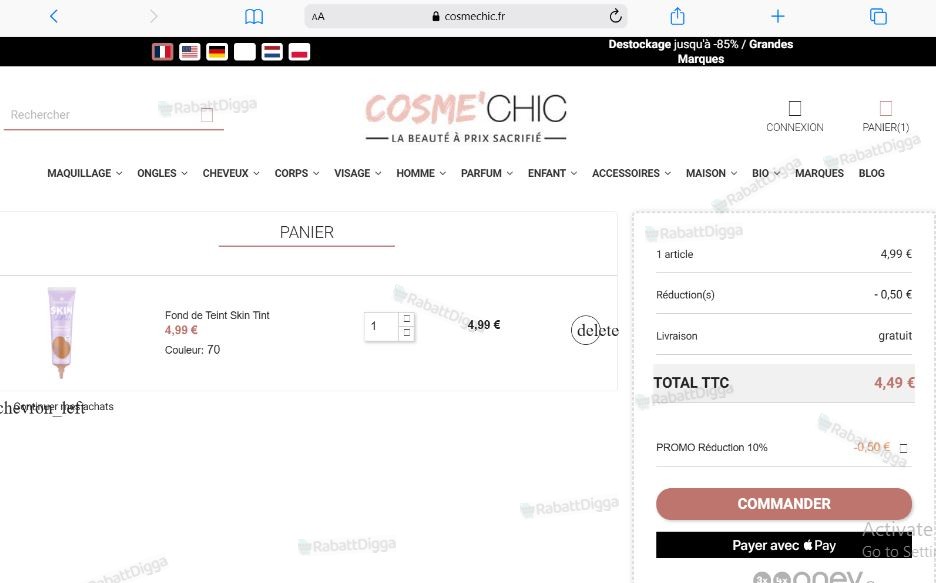Remove Fond de Teint Skin Tint with delete icon
The height and width of the screenshot is (583, 936).
click(586, 330)
